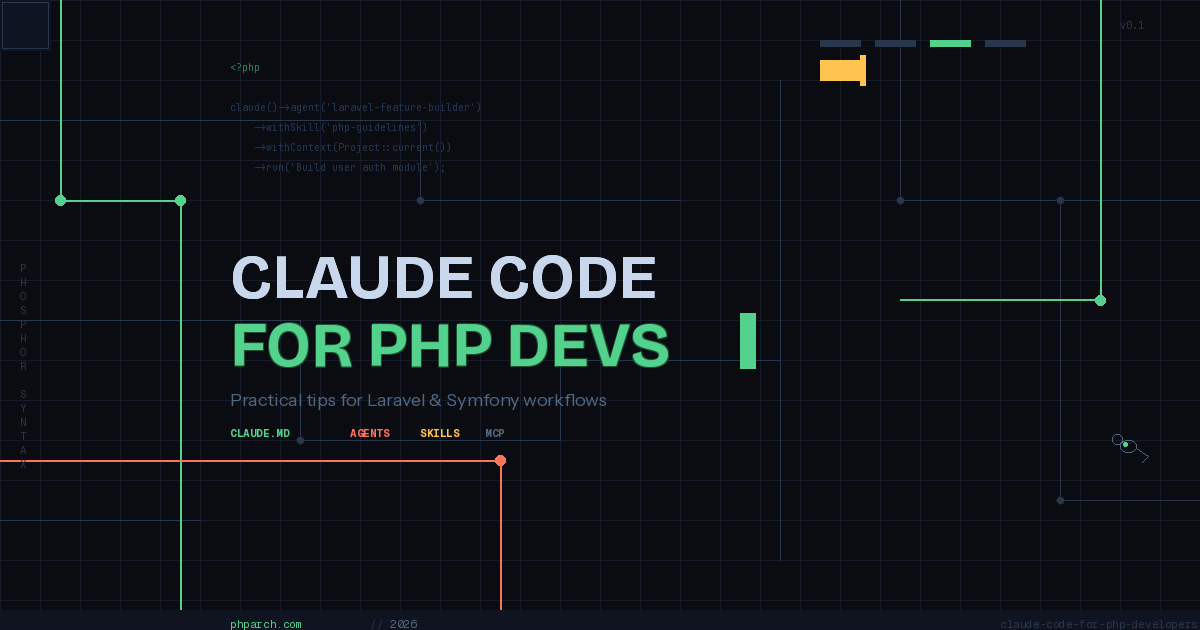Click the SKILLS label
1200x630 pixels.
pyautogui.click(x=440, y=434)
